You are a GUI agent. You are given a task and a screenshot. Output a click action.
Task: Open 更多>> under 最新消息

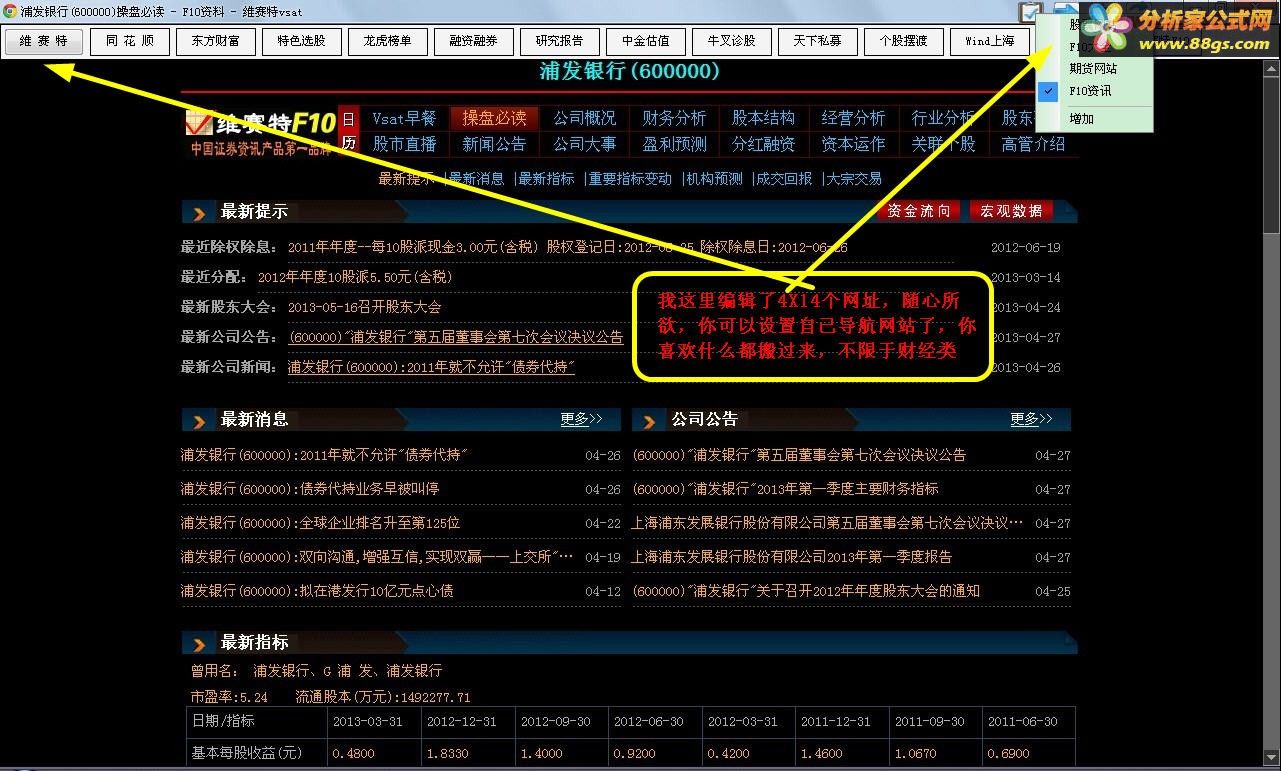[581, 419]
